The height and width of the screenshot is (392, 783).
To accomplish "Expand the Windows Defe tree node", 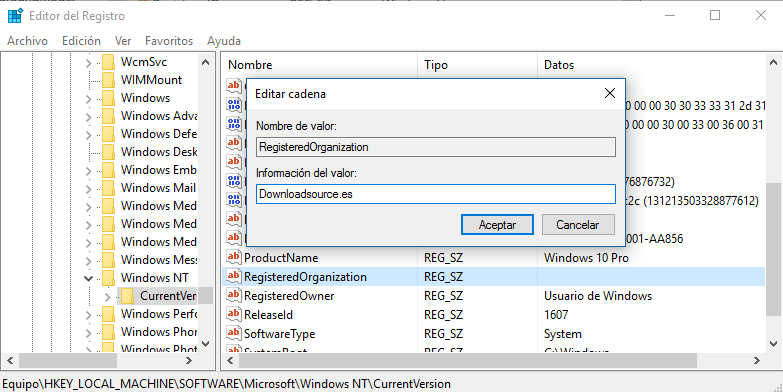I will 88,135.
